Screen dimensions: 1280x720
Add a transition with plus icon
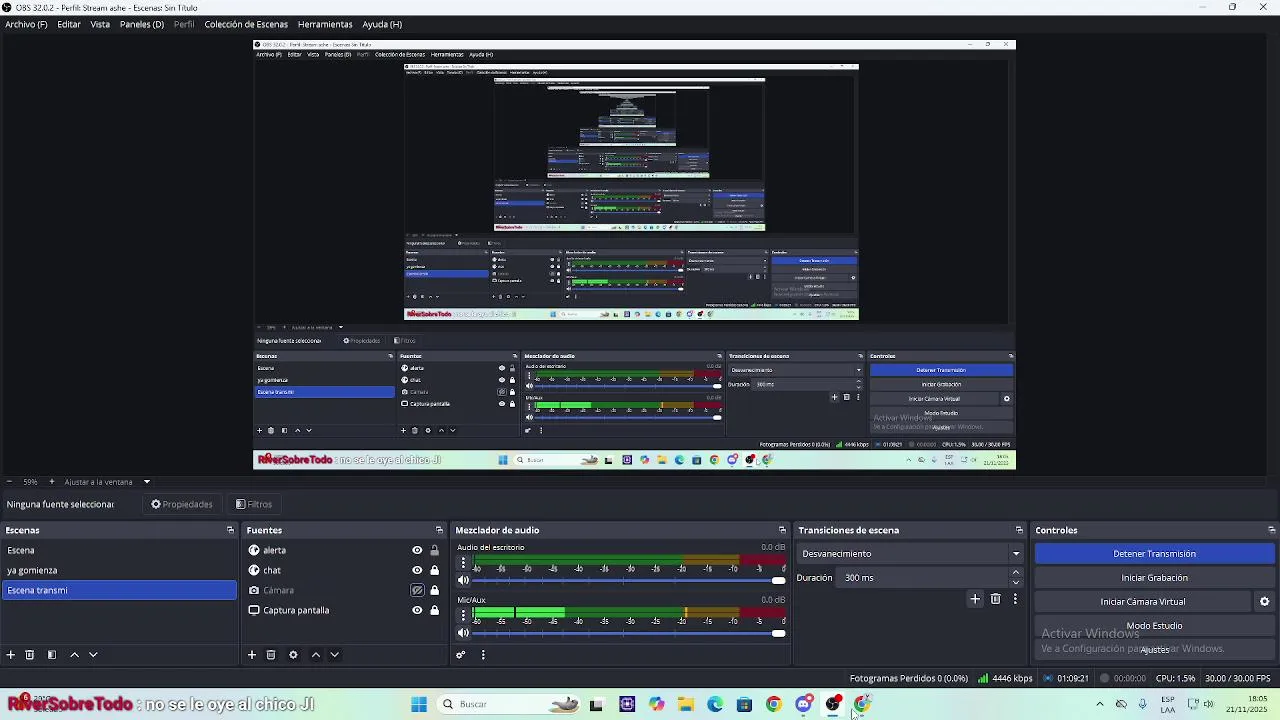pos(975,599)
